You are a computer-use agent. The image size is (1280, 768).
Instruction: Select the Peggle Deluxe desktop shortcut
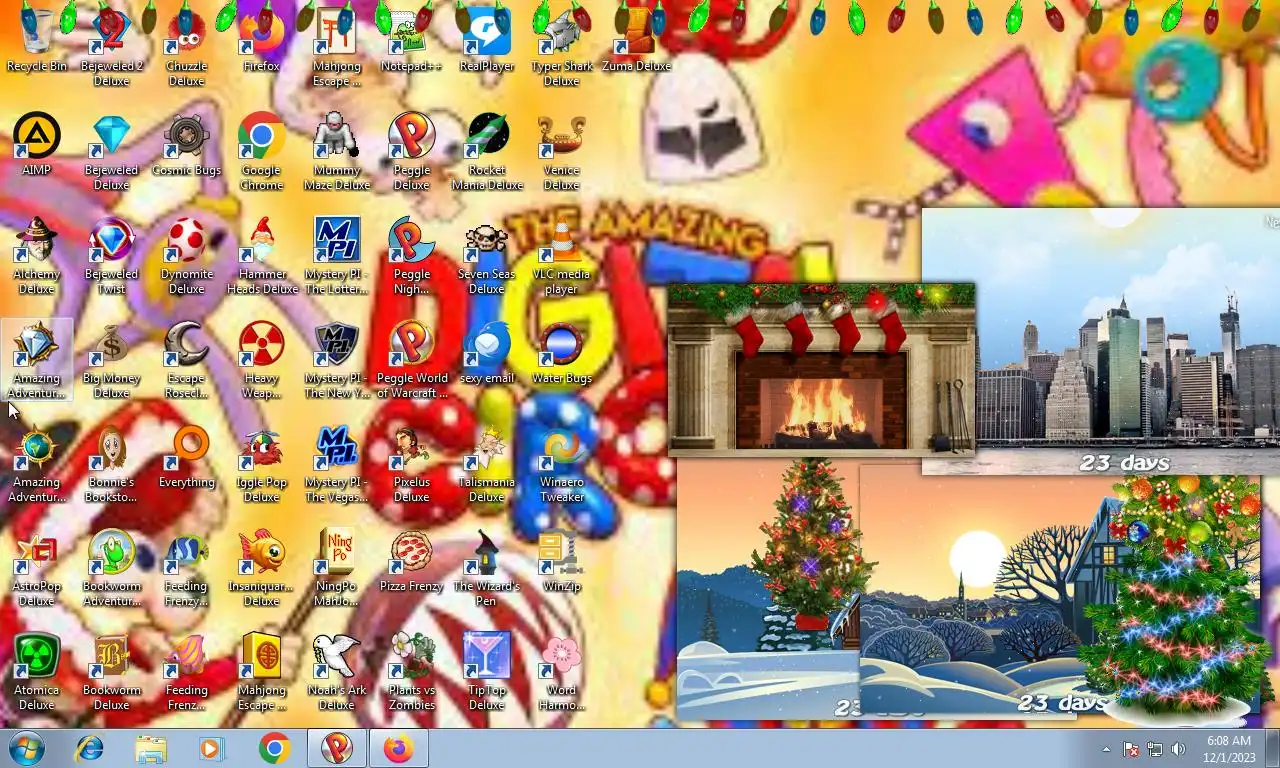click(411, 152)
